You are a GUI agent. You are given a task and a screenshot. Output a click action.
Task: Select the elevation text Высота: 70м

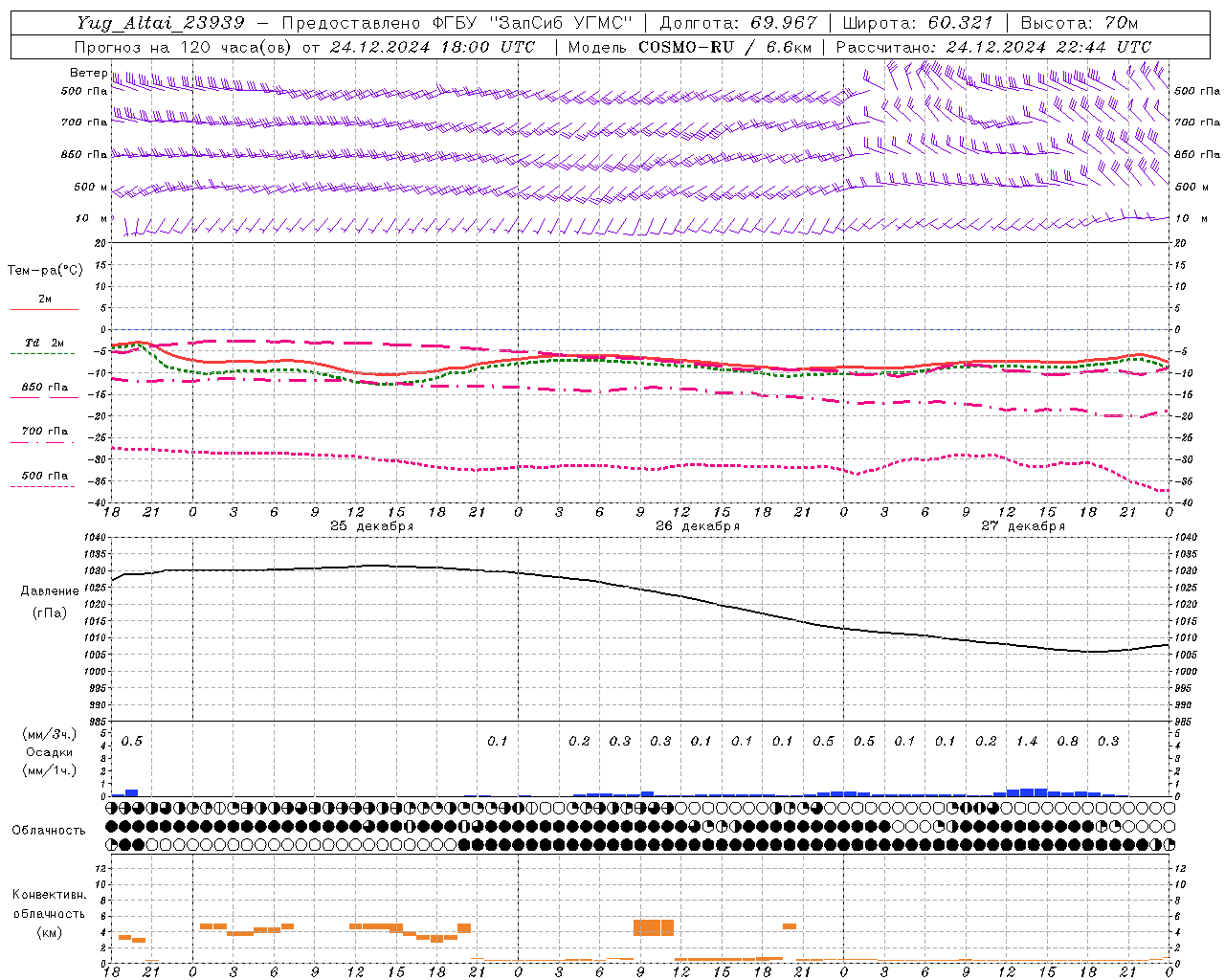(x=1080, y=23)
